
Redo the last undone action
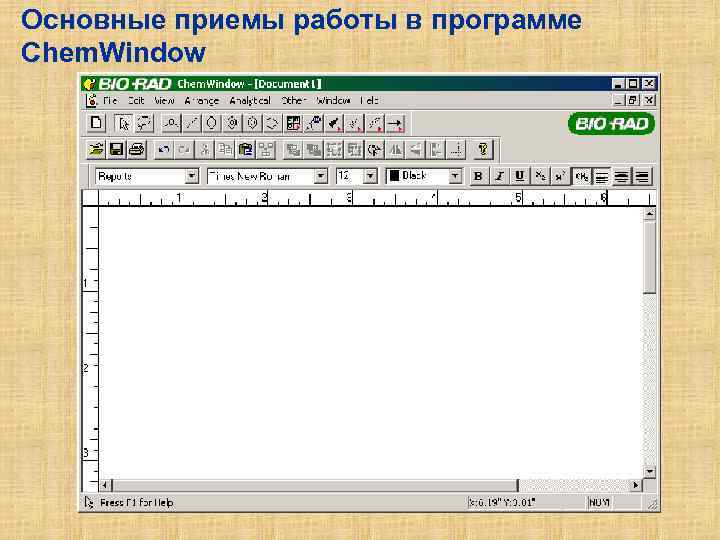tap(185, 150)
